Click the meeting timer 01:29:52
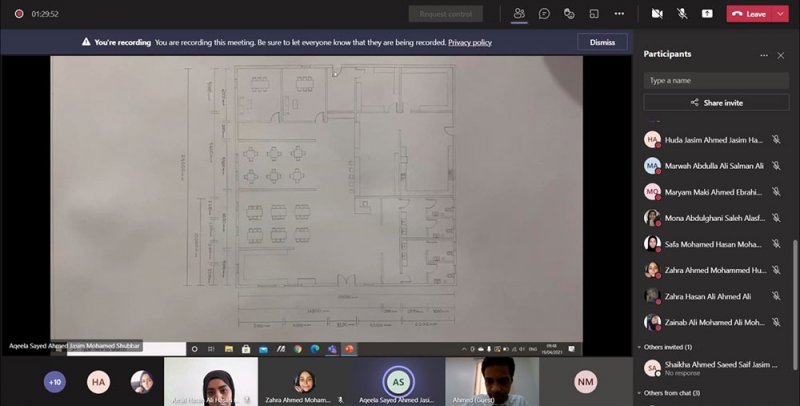The height and width of the screenshot is (406, 800). coord(45,14)
